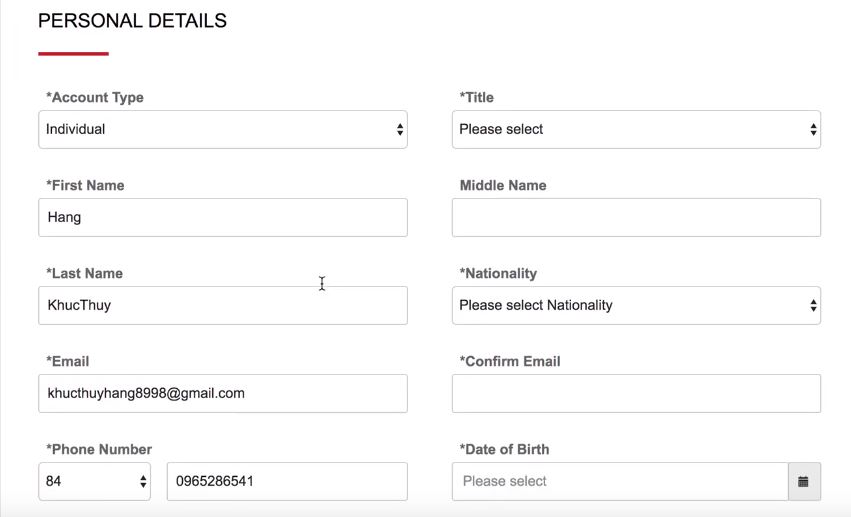Click the phone number field 0965286541

click(287, 481)
